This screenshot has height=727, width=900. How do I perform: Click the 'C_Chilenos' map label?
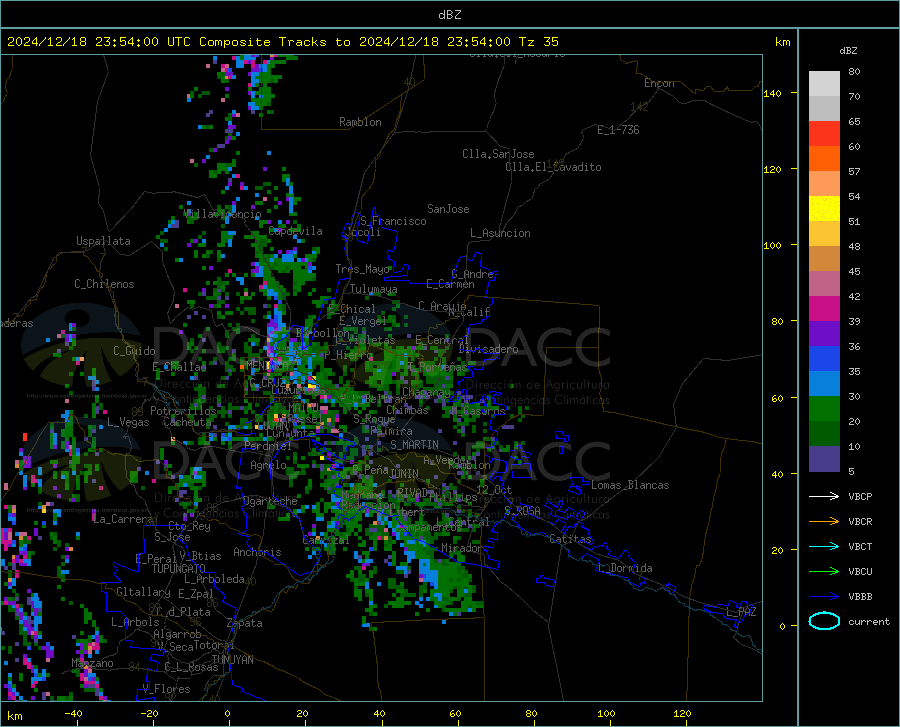pyautogui.click(x=104, y=284)
